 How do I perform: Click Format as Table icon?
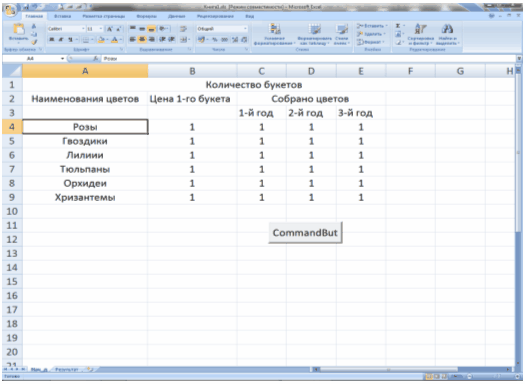click(314, 34)
